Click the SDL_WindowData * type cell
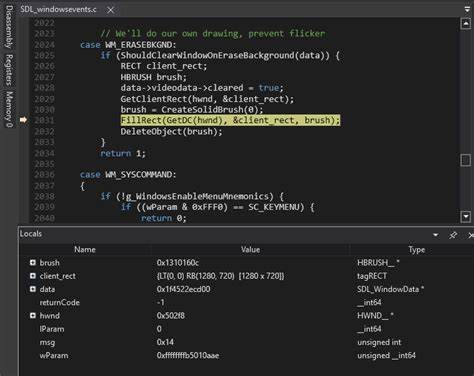Image resolution: width=474 pixels, height=376 pixels. pyautogui.click(x=390, y=289)
